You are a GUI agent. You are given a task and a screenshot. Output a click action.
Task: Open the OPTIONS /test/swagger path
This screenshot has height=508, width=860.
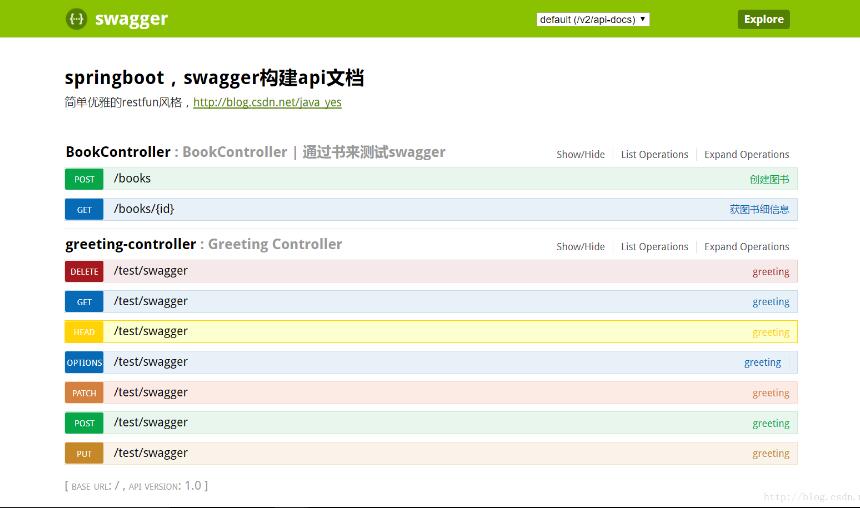point(151,362)
